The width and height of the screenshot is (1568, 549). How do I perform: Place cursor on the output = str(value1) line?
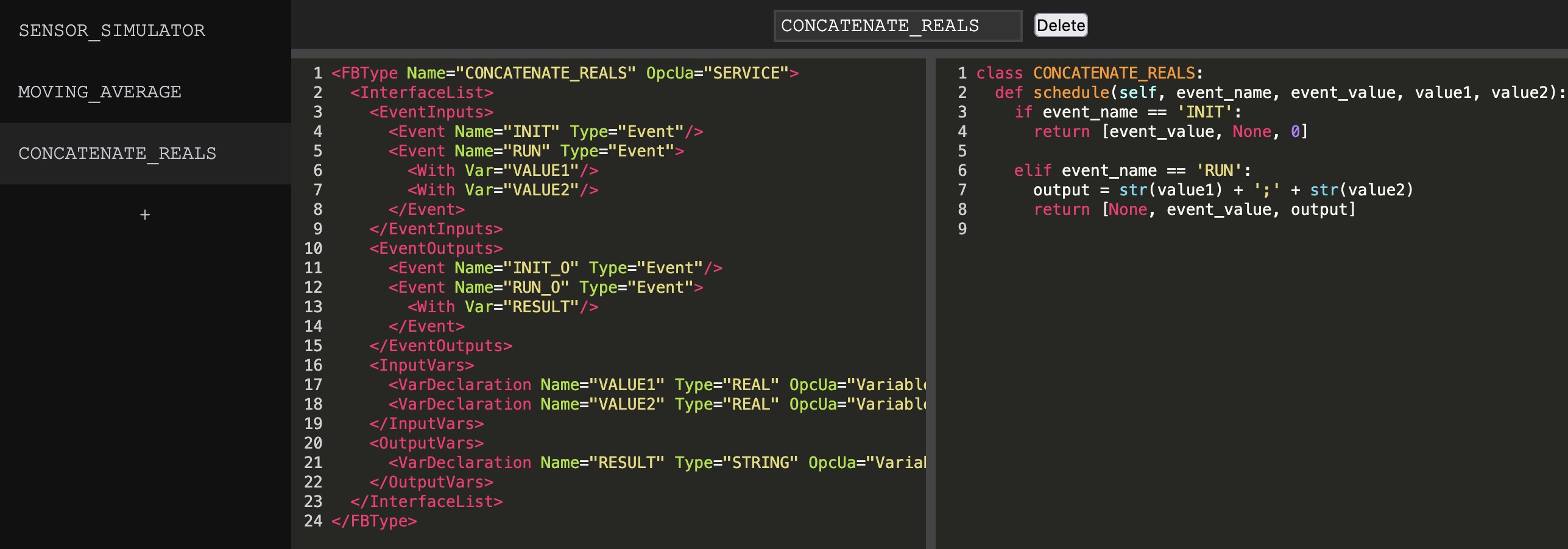click(x=1223, y=190)
